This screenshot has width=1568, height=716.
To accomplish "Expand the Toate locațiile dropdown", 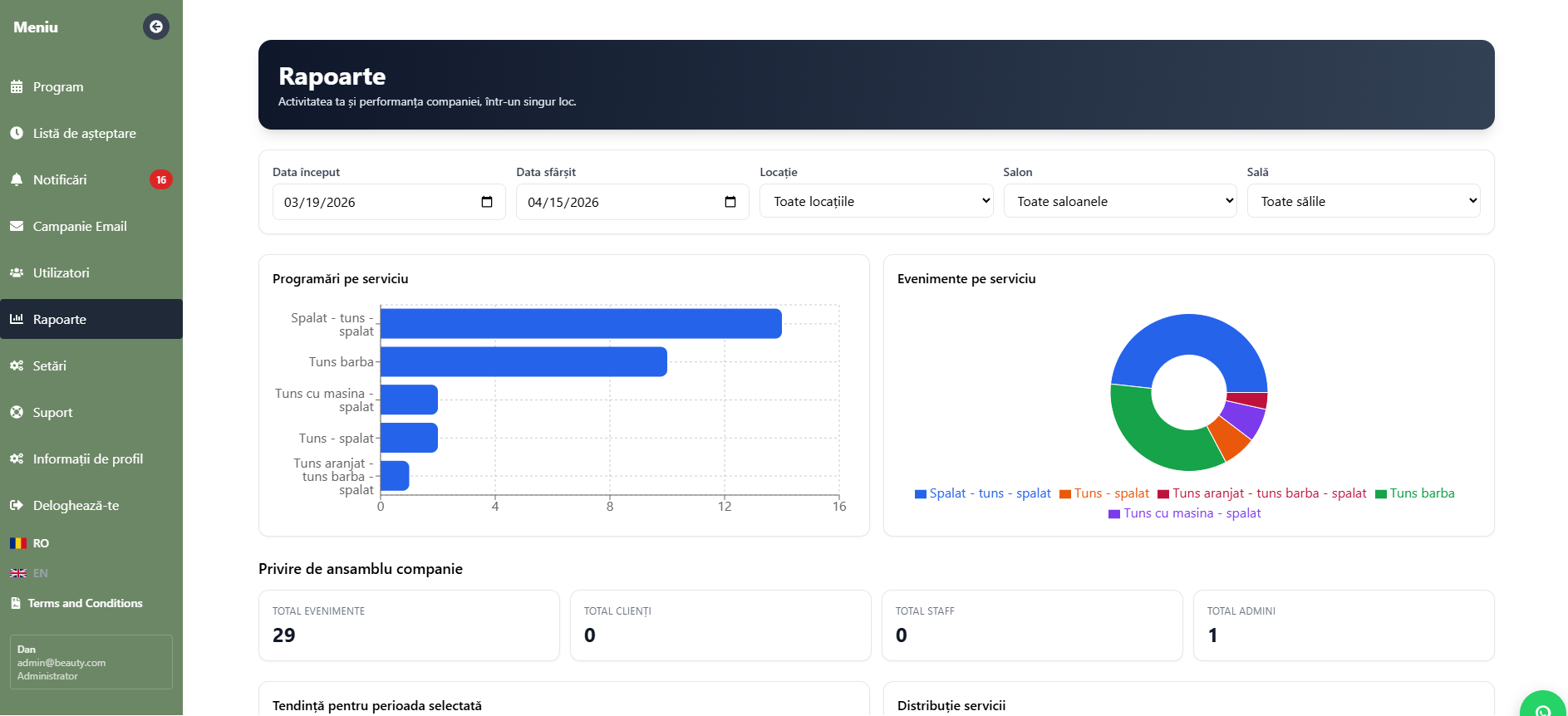I will tap(877, 201).
